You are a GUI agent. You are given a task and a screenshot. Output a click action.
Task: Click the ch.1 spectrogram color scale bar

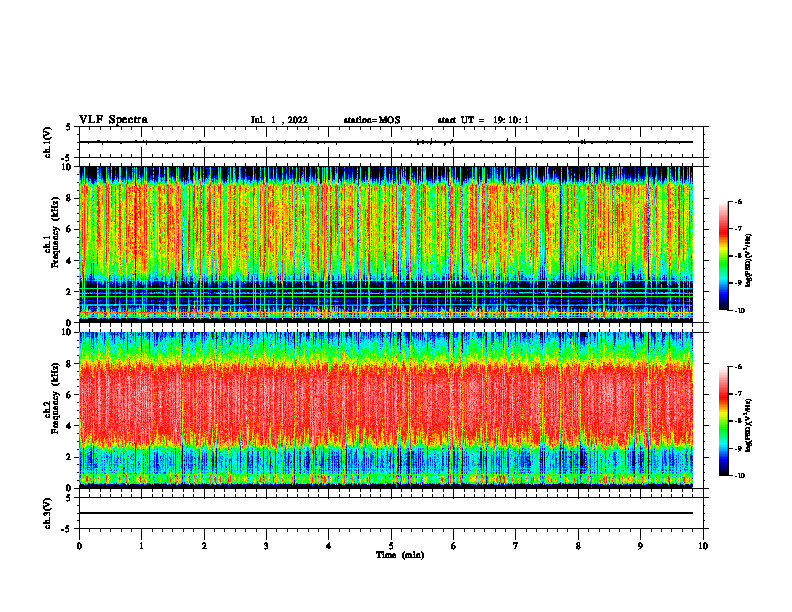[x=723, y=256]
